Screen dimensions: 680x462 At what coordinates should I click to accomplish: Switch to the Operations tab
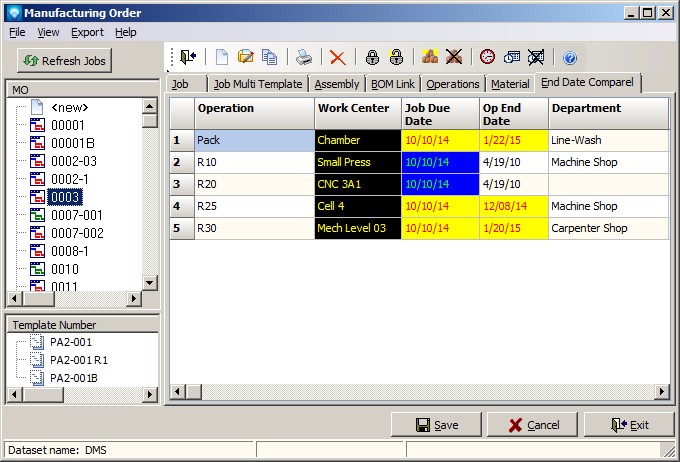[453, 84]
